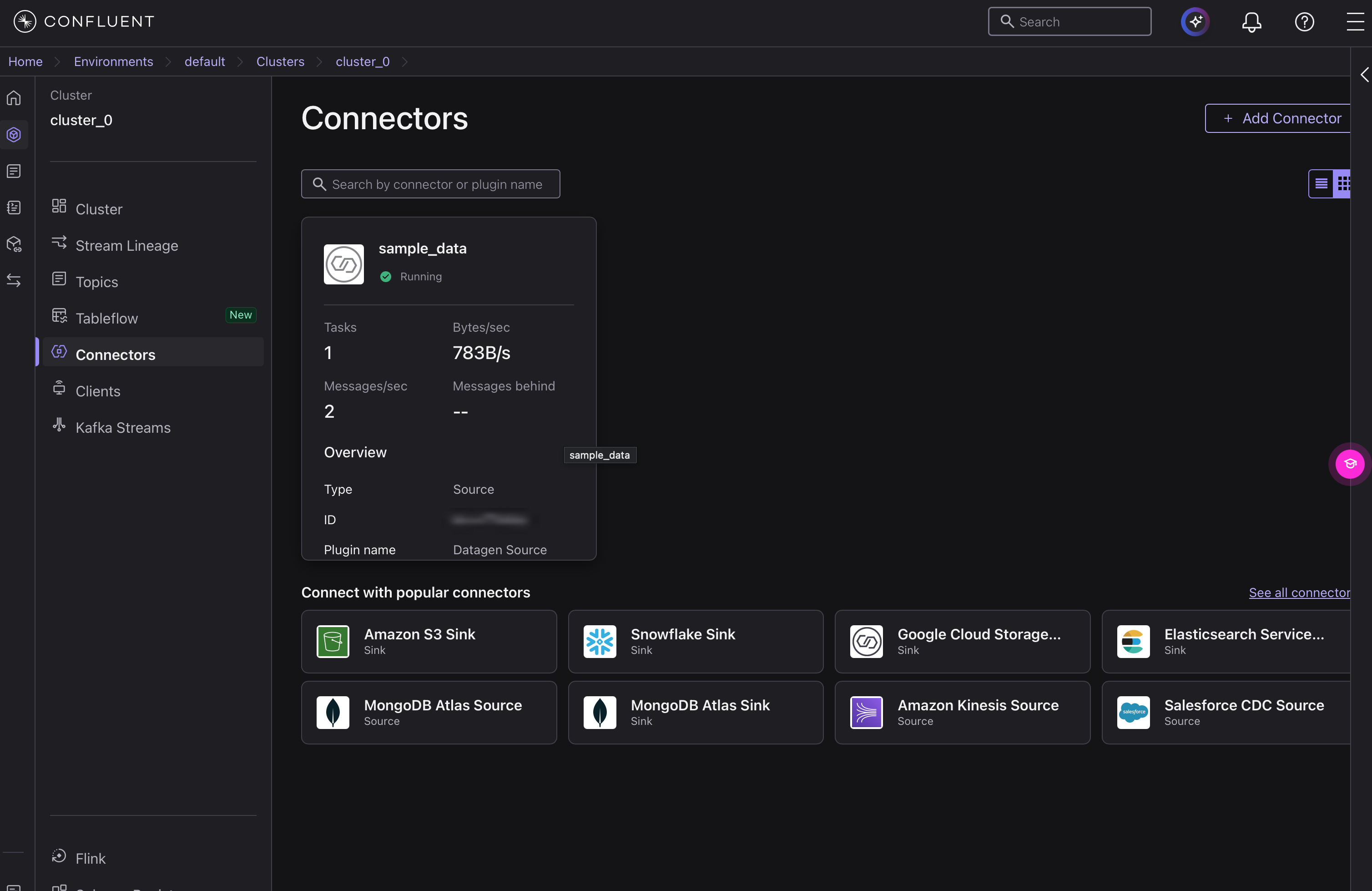Click the home icon in left rail
This screenshot has height=891, width=1372.
[x=14, y=98]
